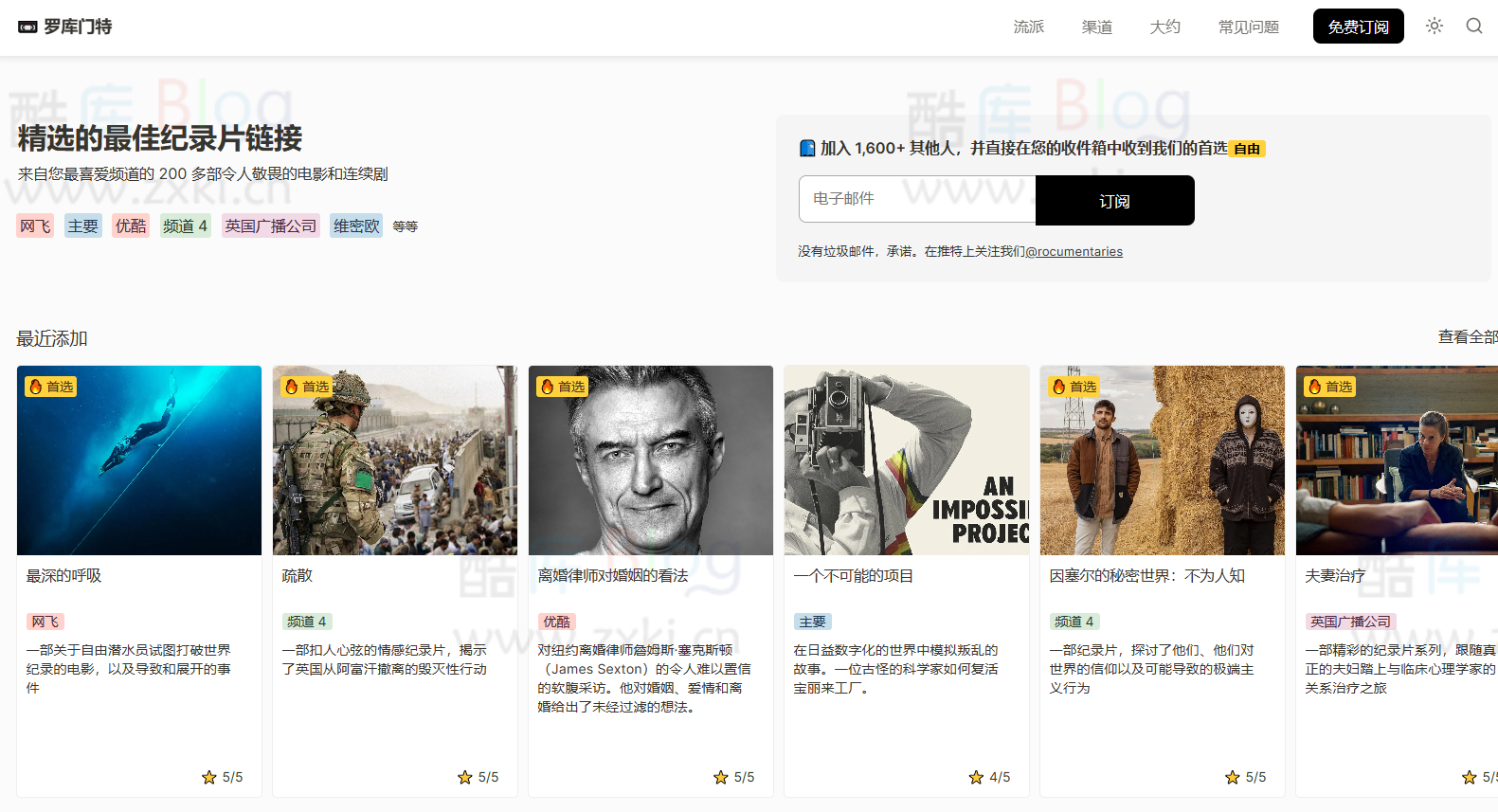1498x812 pixels.
Task: Open the title 离婚律师对婚姻的看法
Action: [x=613, y=575]
